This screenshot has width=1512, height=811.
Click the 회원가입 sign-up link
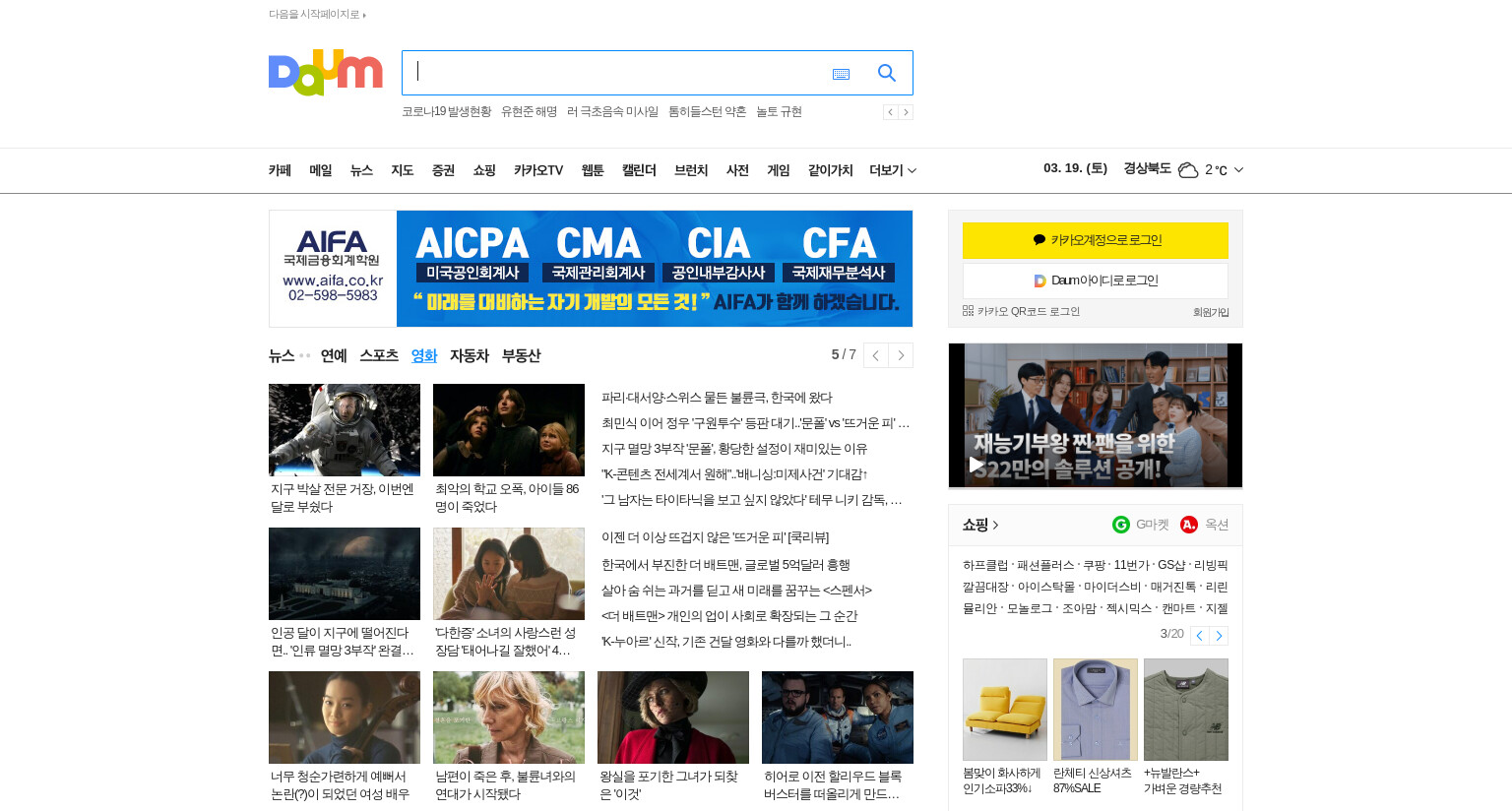click(1211, 312)
